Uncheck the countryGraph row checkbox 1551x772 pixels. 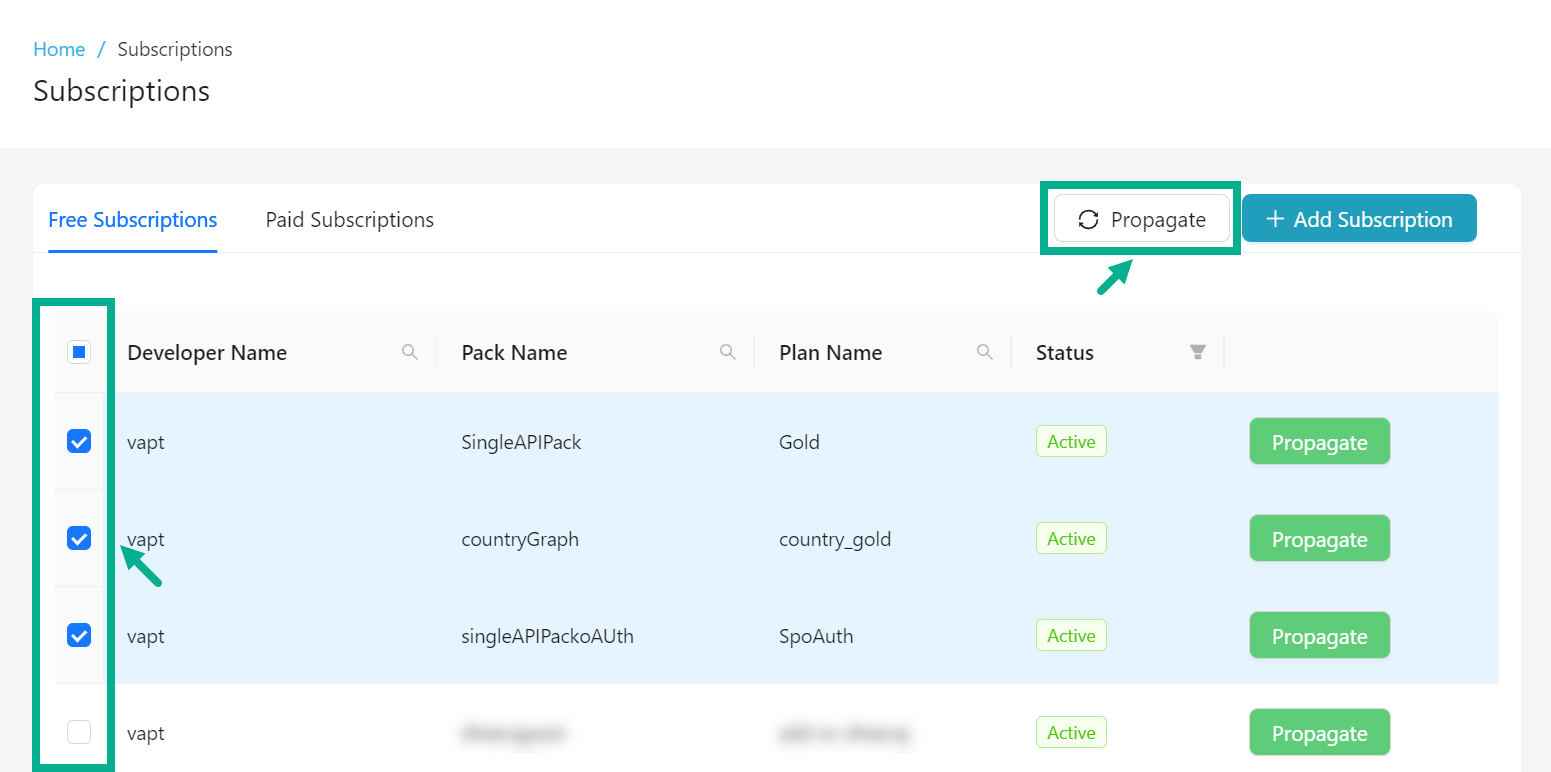[79, 538]
